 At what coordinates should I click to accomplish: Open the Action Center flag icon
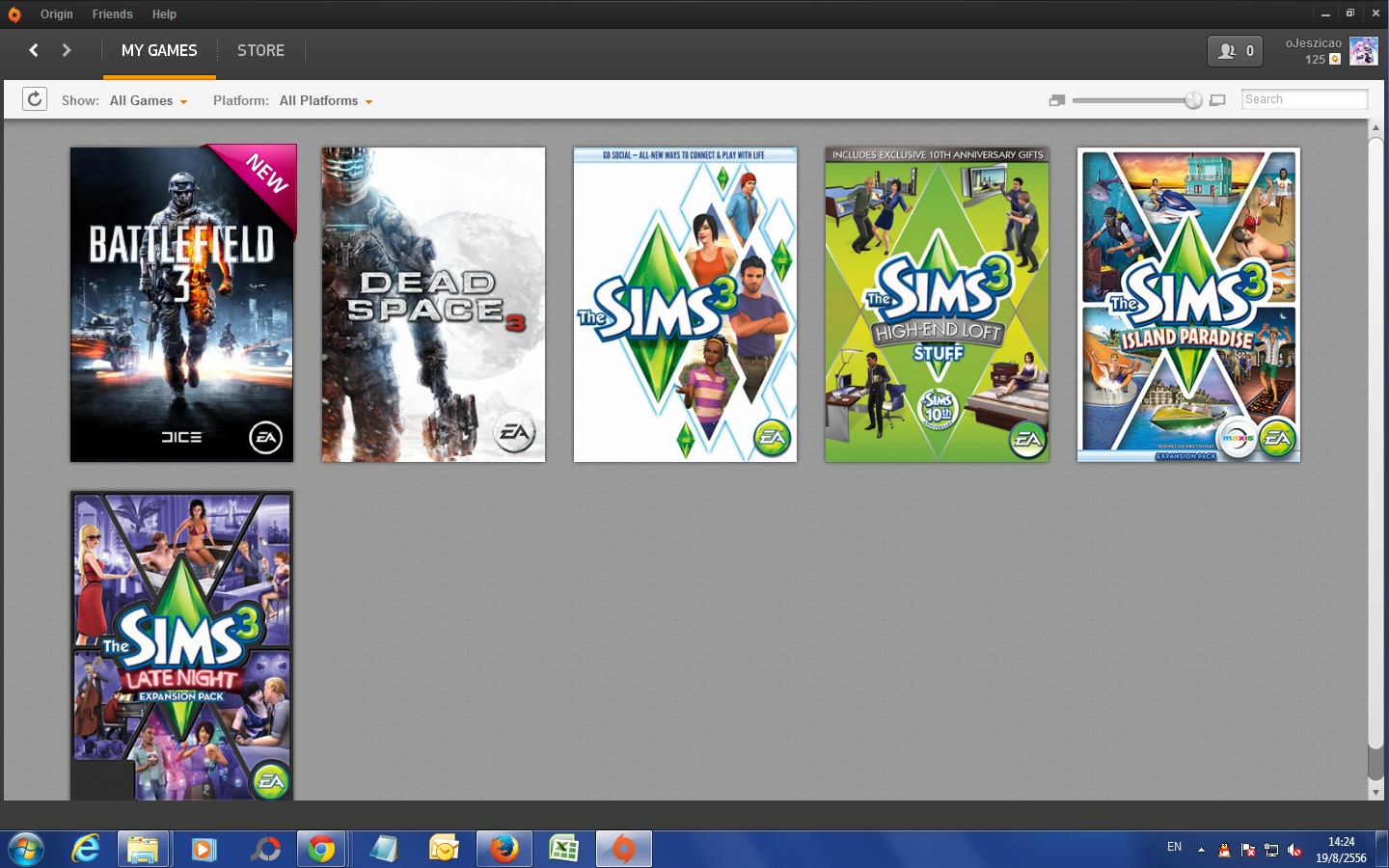[x=1248, y=850]
